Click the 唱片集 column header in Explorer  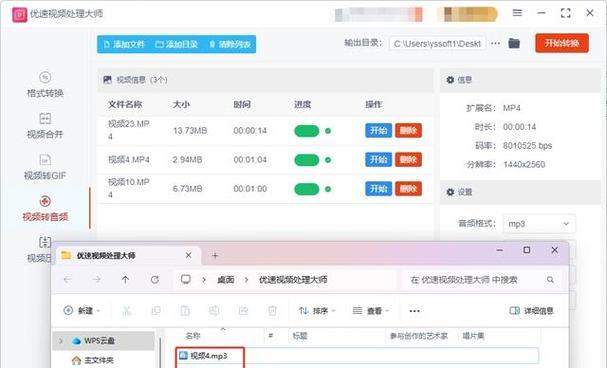[473, 336]
